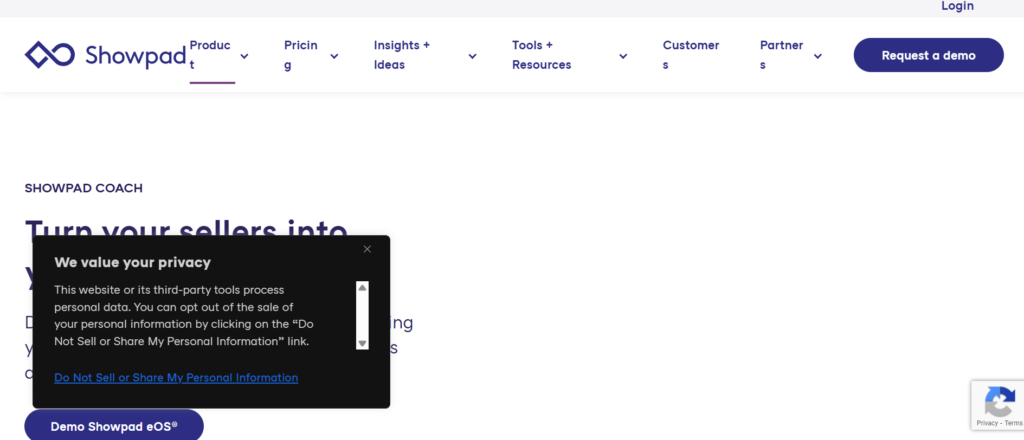Click the privacy notice scrollbar track
Screen dimensions: 1024x440
click(362, 315)
